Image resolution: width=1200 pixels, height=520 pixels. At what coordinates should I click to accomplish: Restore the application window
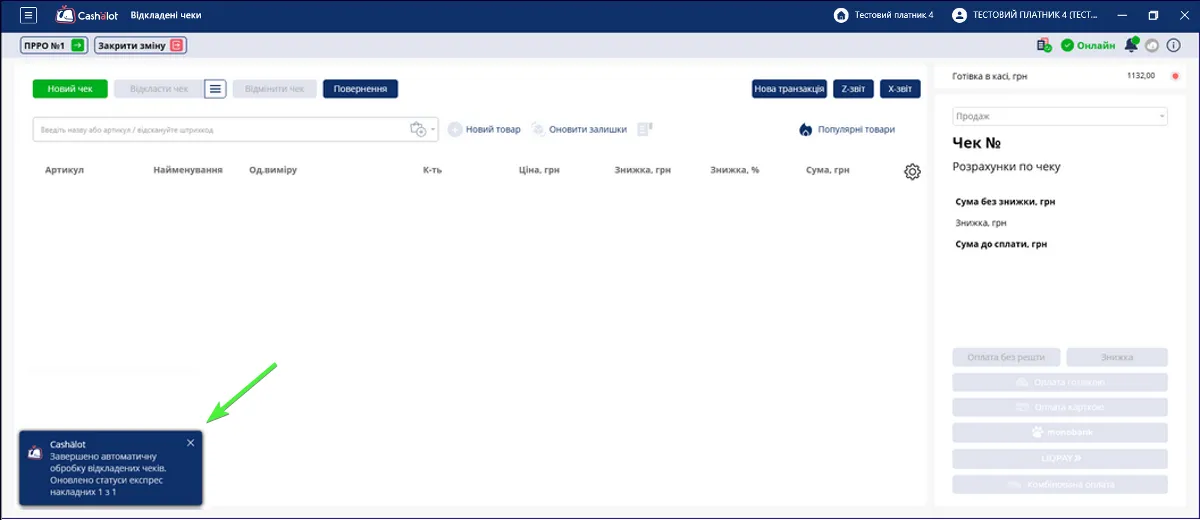(x=1153, y=15)
